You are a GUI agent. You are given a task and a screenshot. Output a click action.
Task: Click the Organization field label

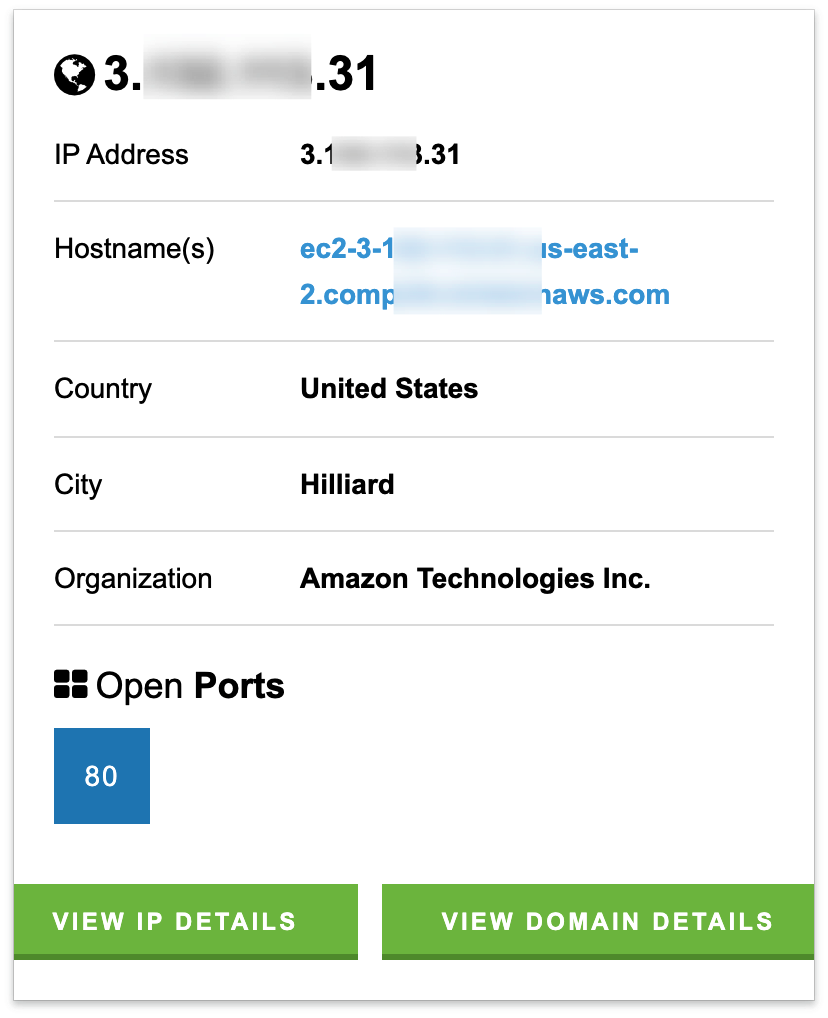point(133,579)
